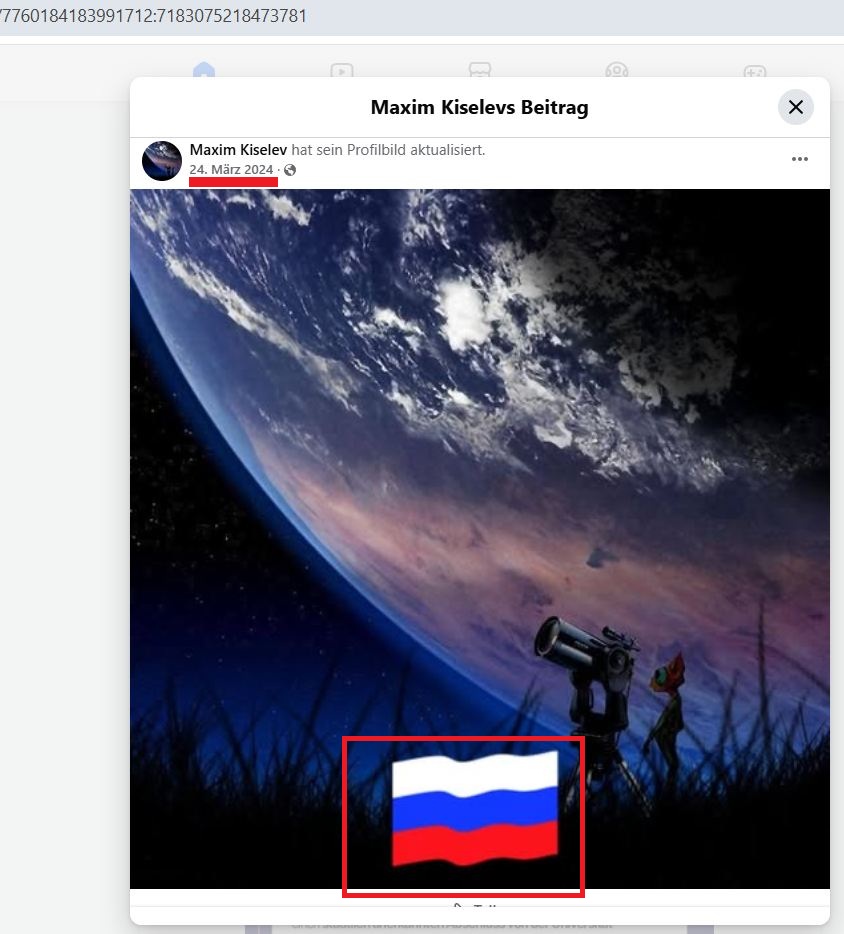Click the globe public audience icon
The height and width of the screenshot is (934, 844).
290,170
